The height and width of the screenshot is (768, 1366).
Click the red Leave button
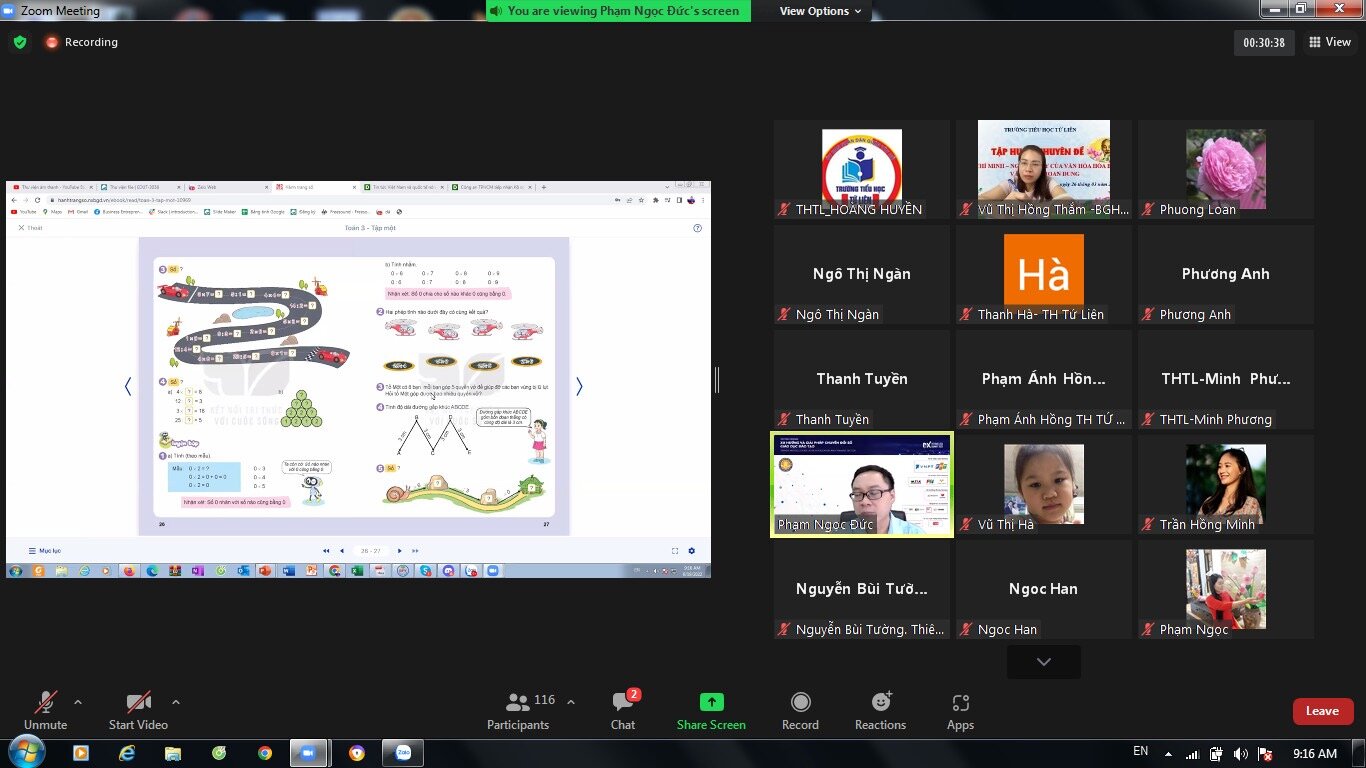coord(1322,710)
